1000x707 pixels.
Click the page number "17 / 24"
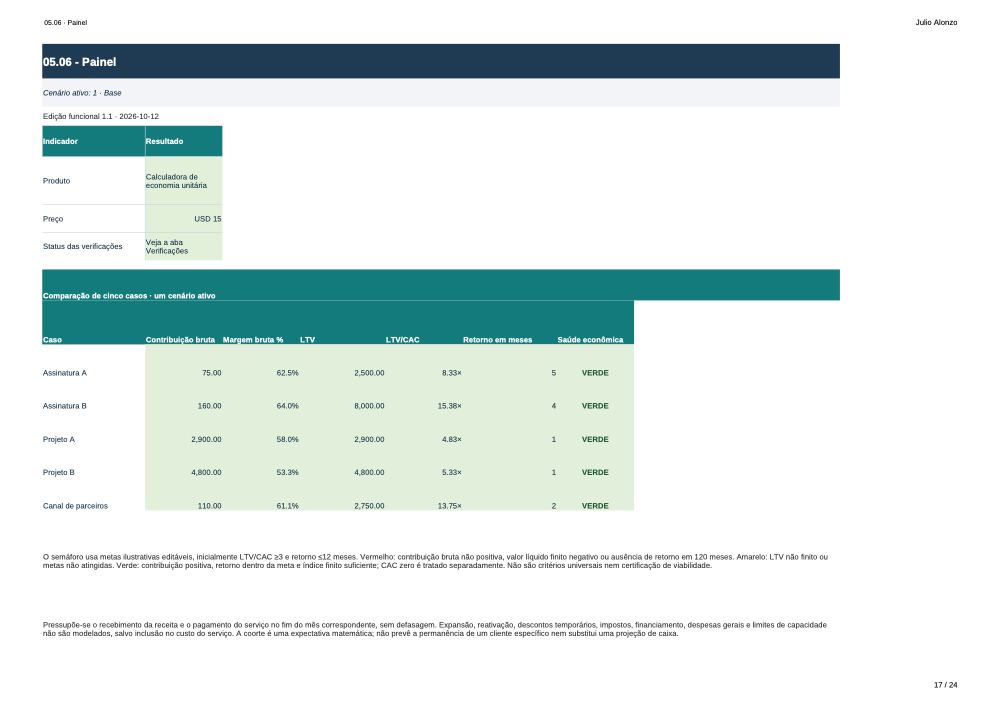coord(946,685)
